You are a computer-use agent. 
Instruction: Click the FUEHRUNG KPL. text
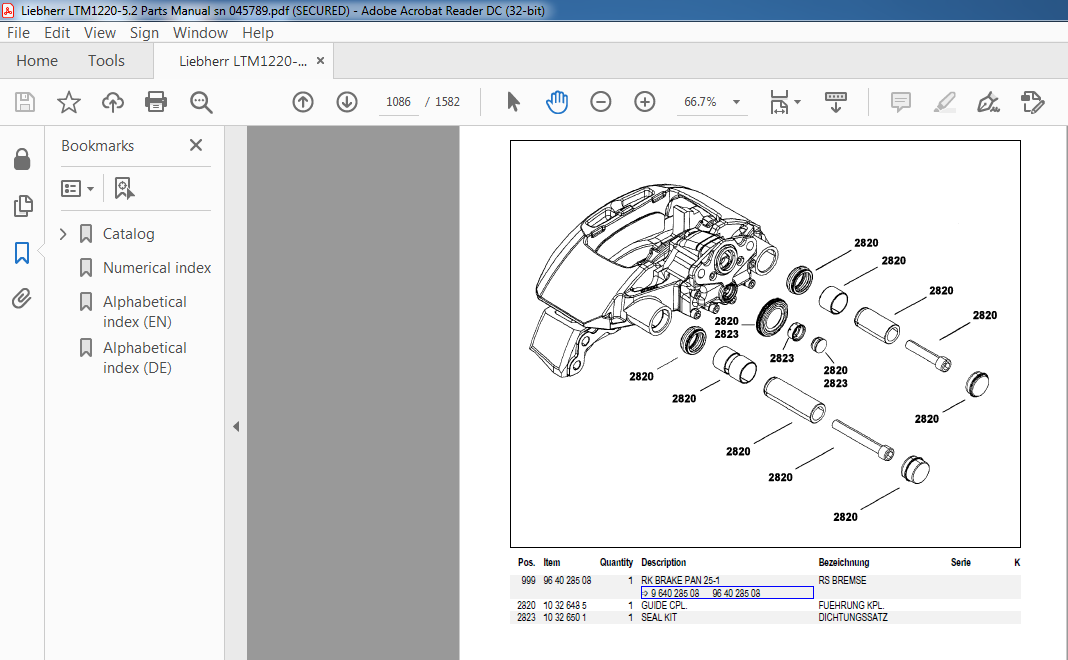coord(851,606)
